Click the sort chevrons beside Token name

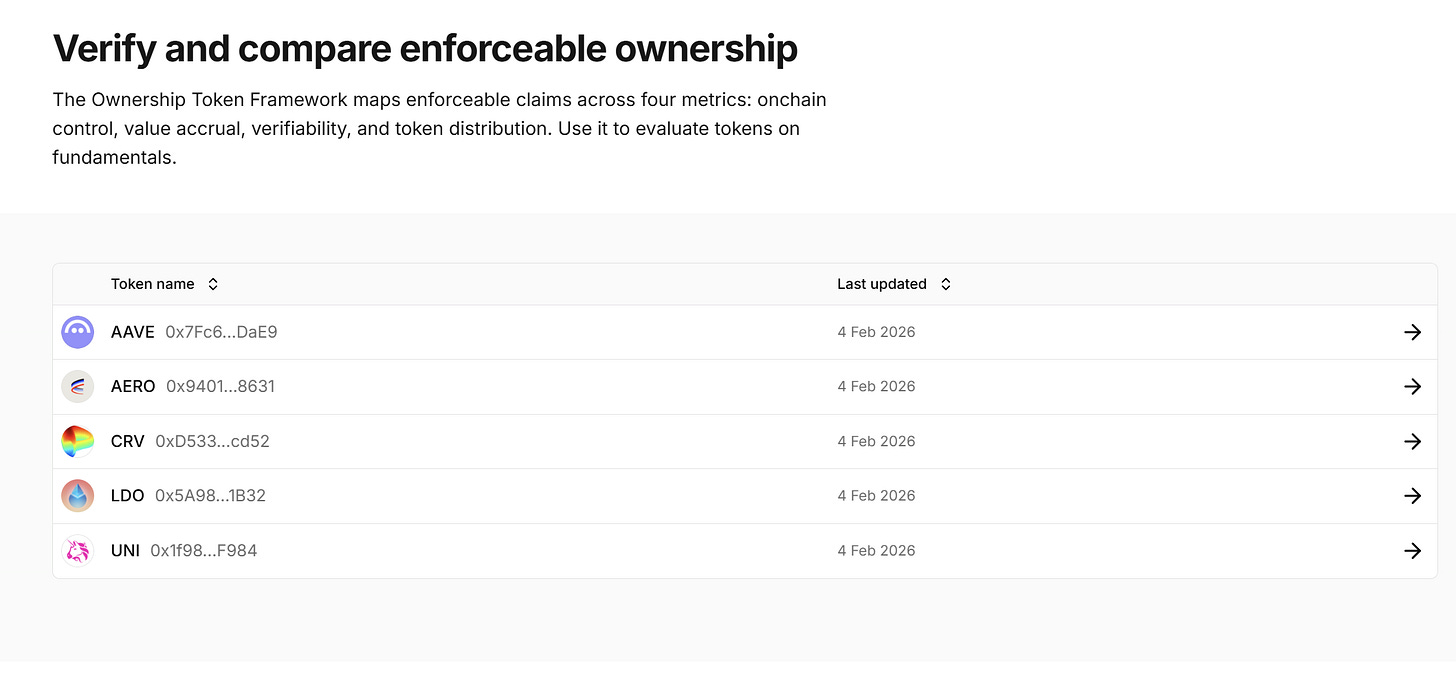pyautogui.click(x=213, y=284)
